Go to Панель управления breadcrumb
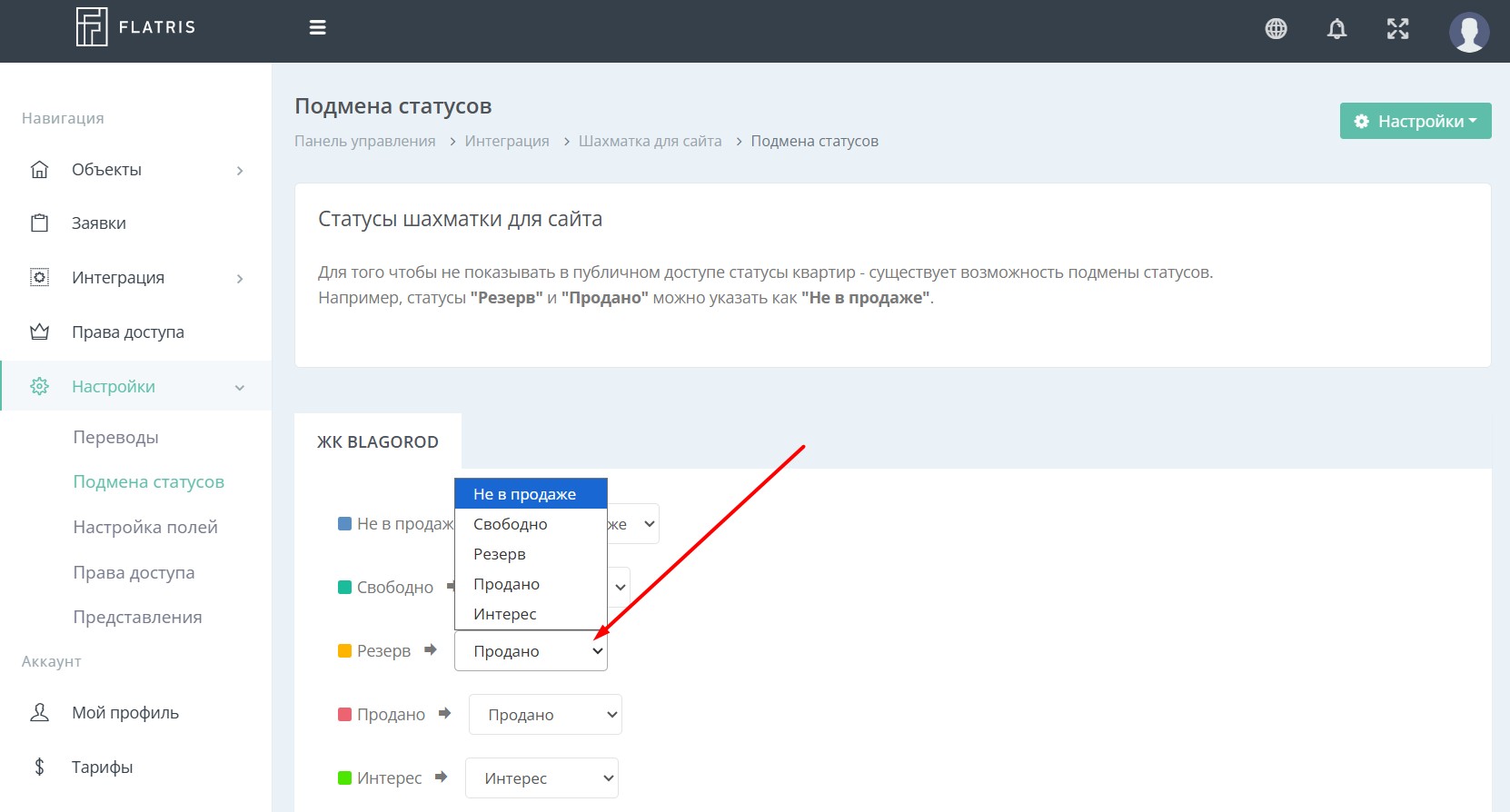This screenshot has width=1510, height=812. (364, 141)
